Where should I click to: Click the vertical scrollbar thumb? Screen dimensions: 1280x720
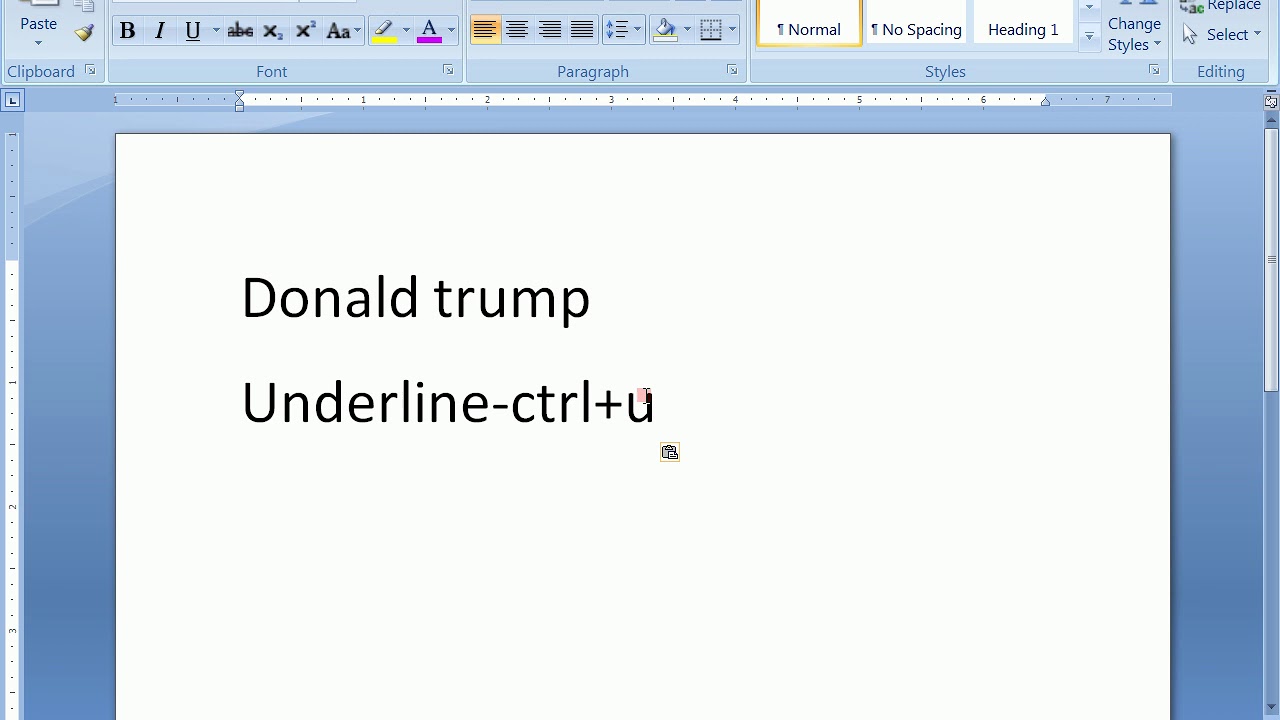(x=1271, y=259)
